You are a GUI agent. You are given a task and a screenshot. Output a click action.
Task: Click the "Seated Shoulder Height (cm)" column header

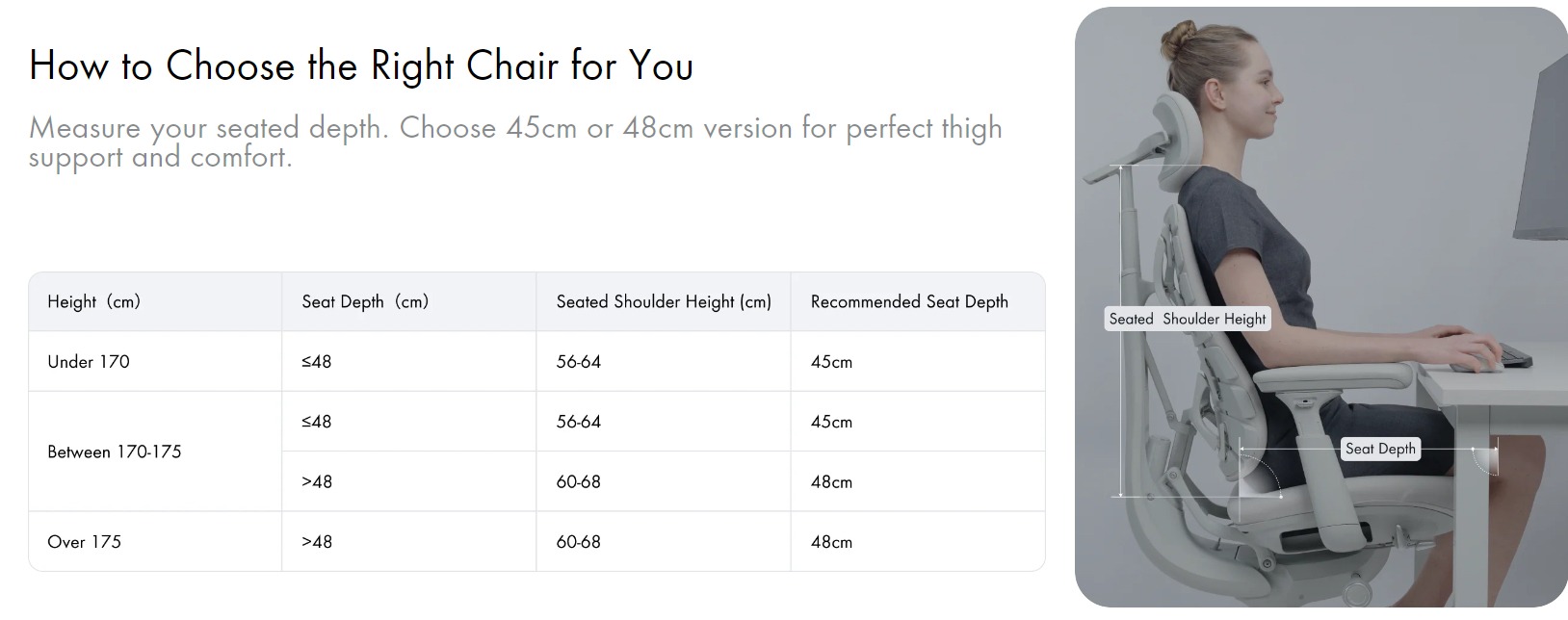click(664, 302)
